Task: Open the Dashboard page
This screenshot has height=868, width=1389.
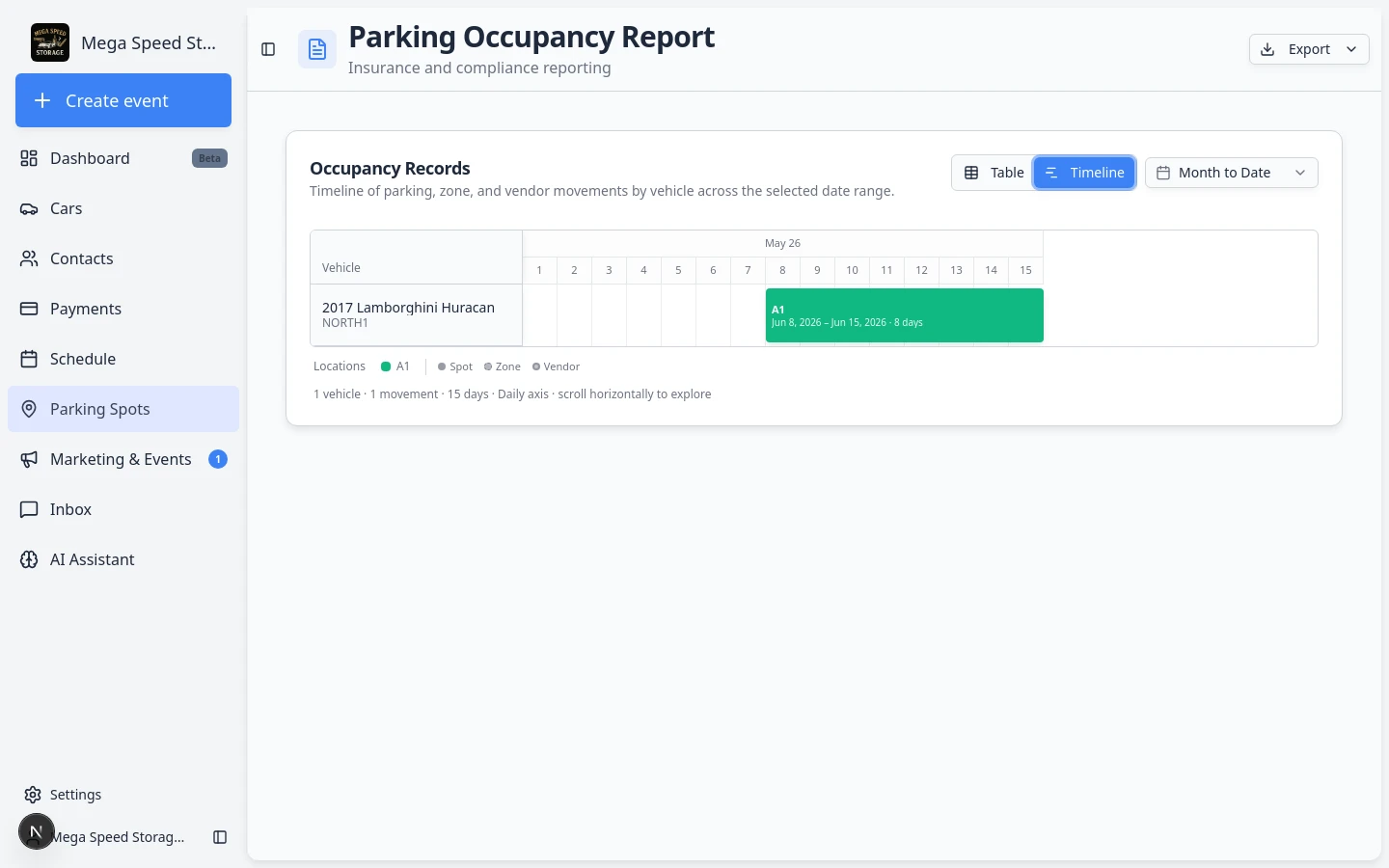Action: pos(123,158)
